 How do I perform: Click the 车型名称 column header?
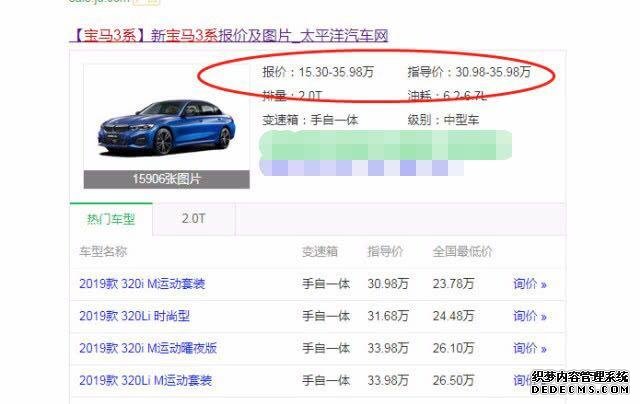click(103, 251)
